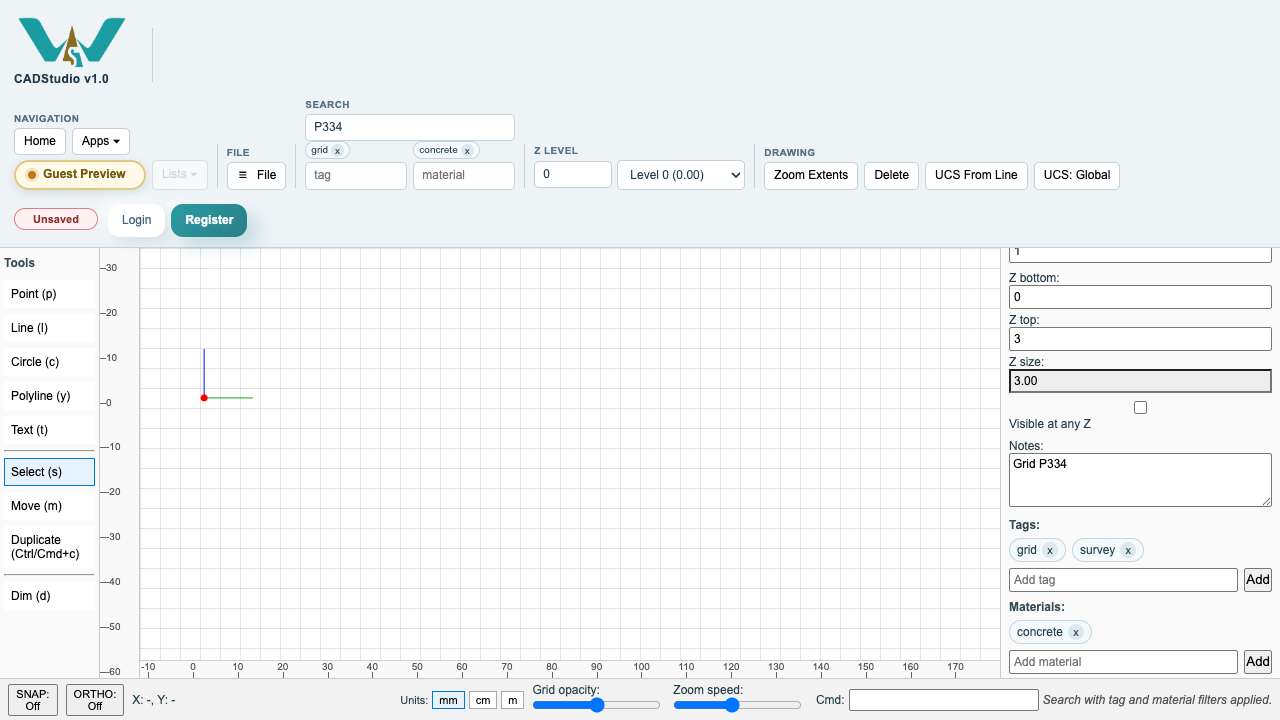Switch units to mm
This screenshot has width=1280, height=720.
448,700
